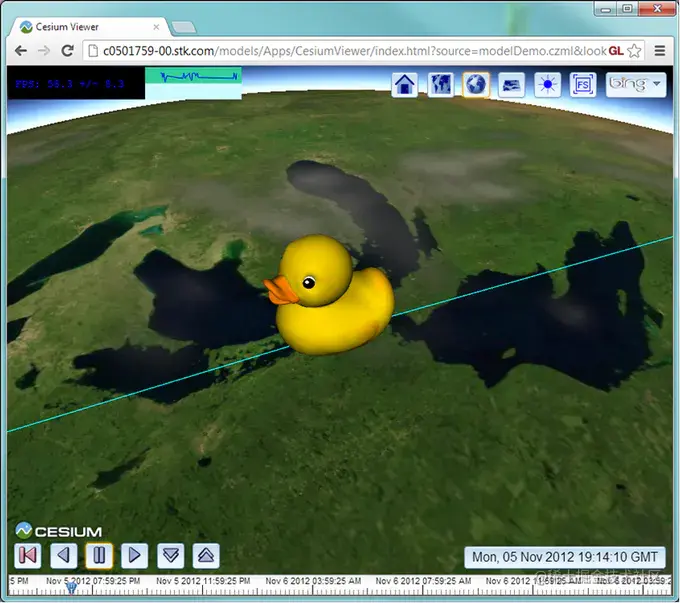Play the animation in reverse
The image size is (680, 603).
point(64,555)
